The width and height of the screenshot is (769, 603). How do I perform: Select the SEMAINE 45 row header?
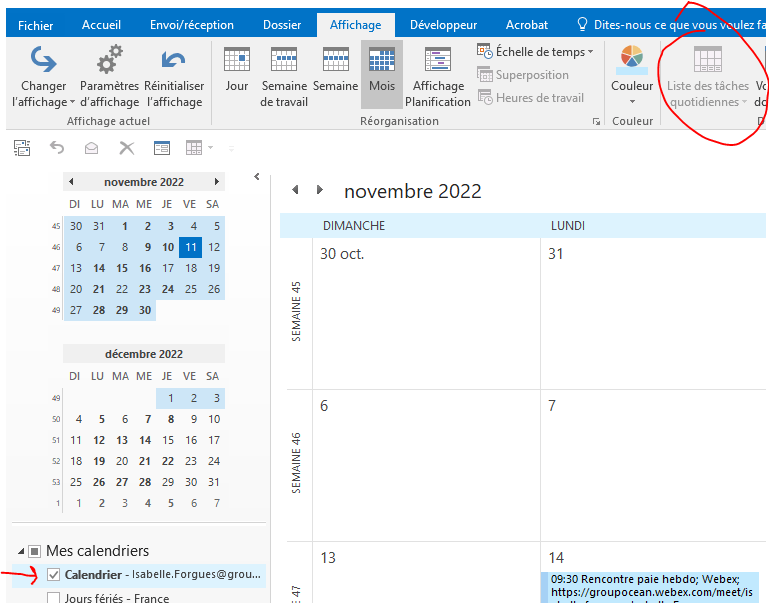coord(296,312)
